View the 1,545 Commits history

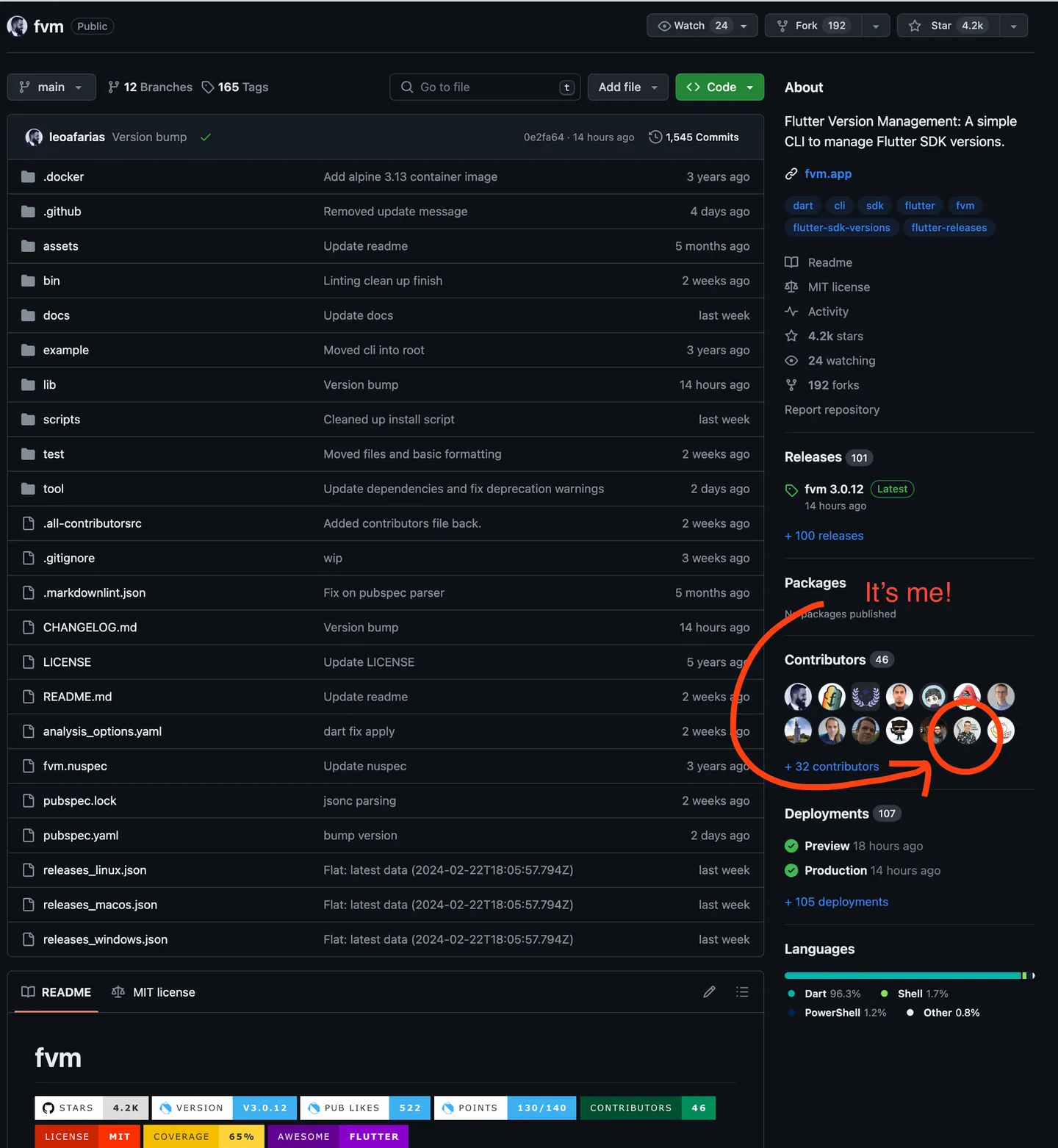coord(694,137)
